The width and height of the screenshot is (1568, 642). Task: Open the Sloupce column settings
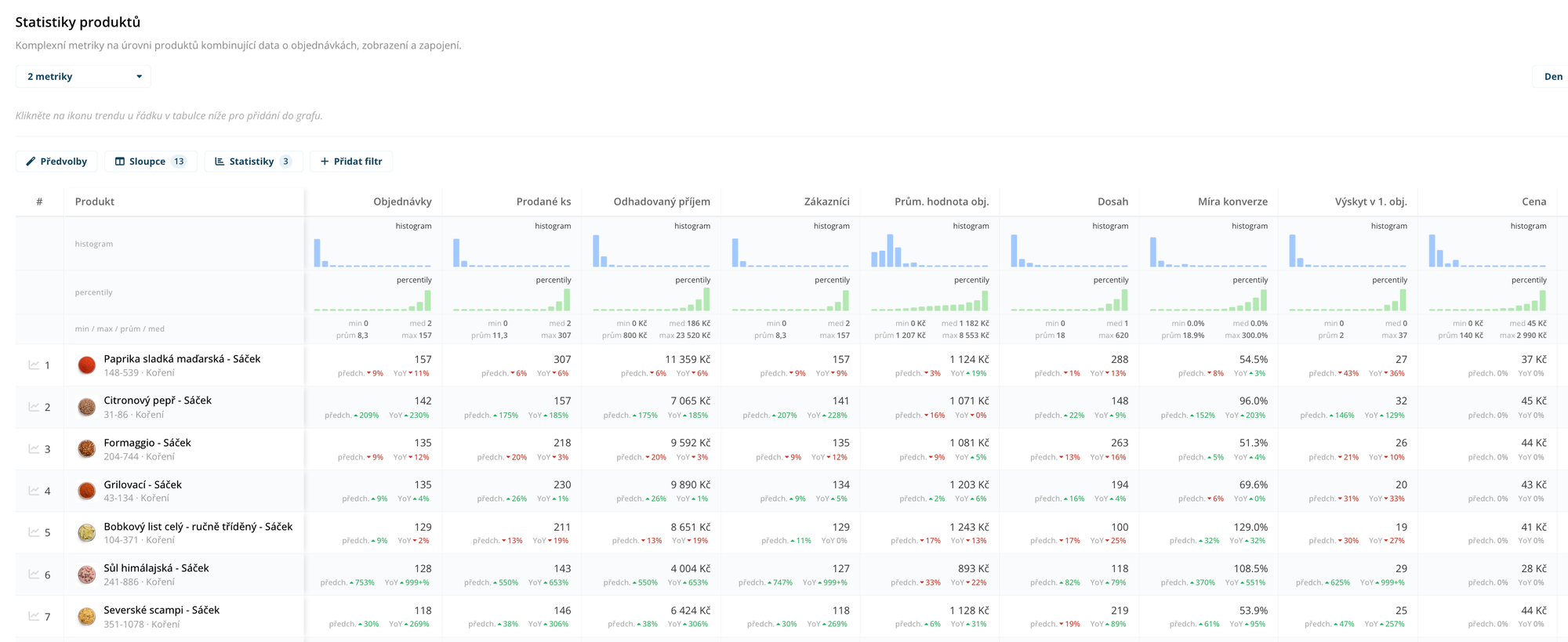coord(151,161)
